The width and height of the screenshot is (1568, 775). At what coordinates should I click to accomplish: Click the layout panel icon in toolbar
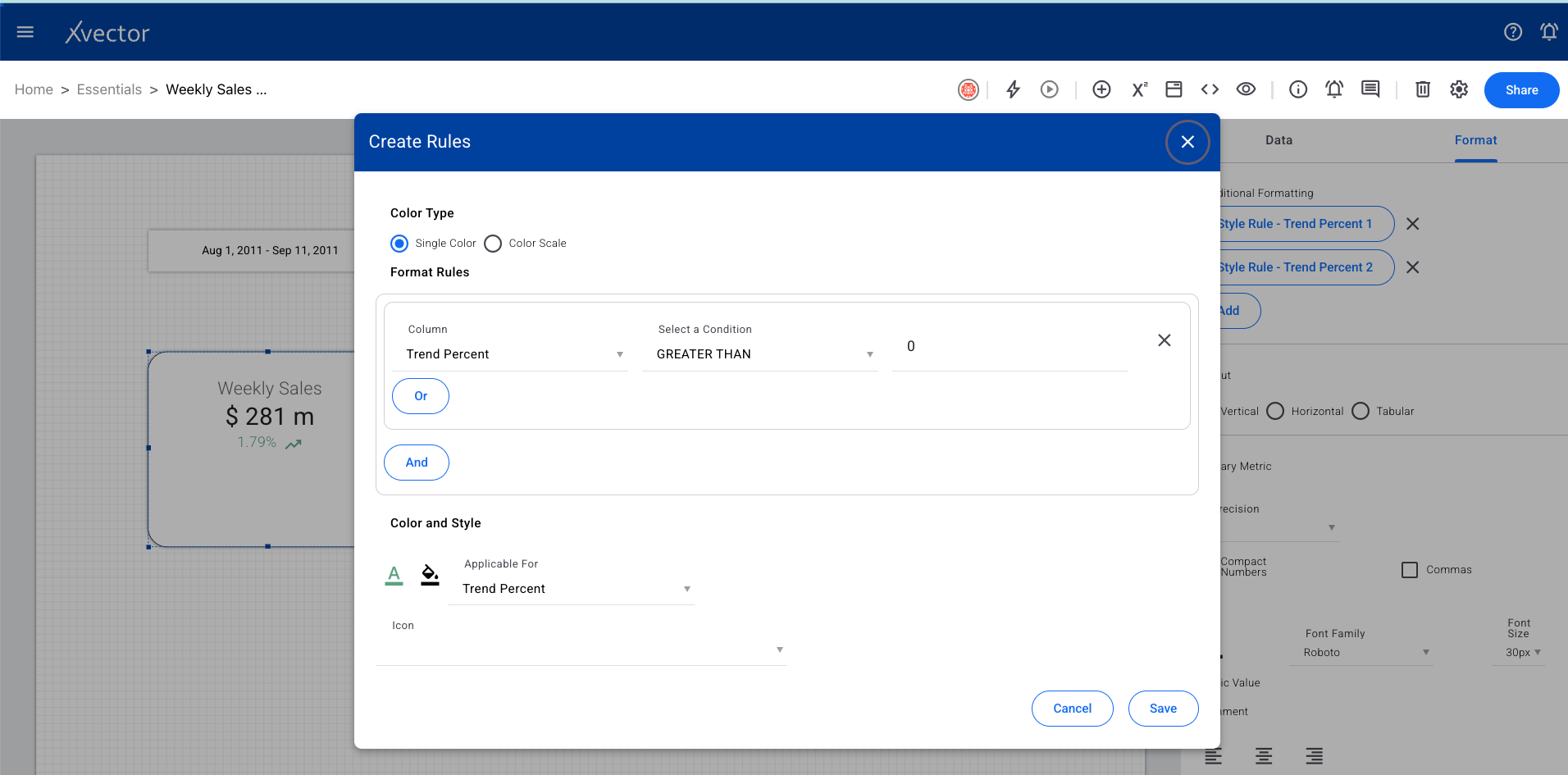[1174, 89]
